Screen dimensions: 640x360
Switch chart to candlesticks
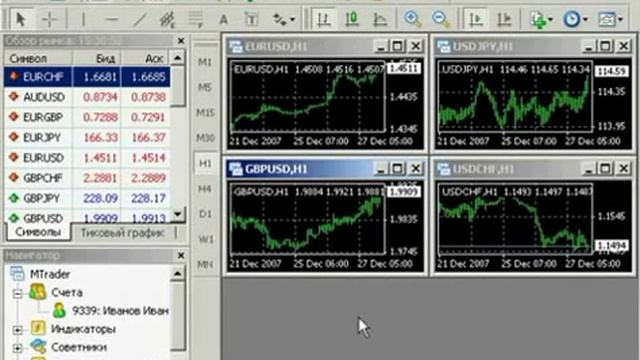(352, 19)
